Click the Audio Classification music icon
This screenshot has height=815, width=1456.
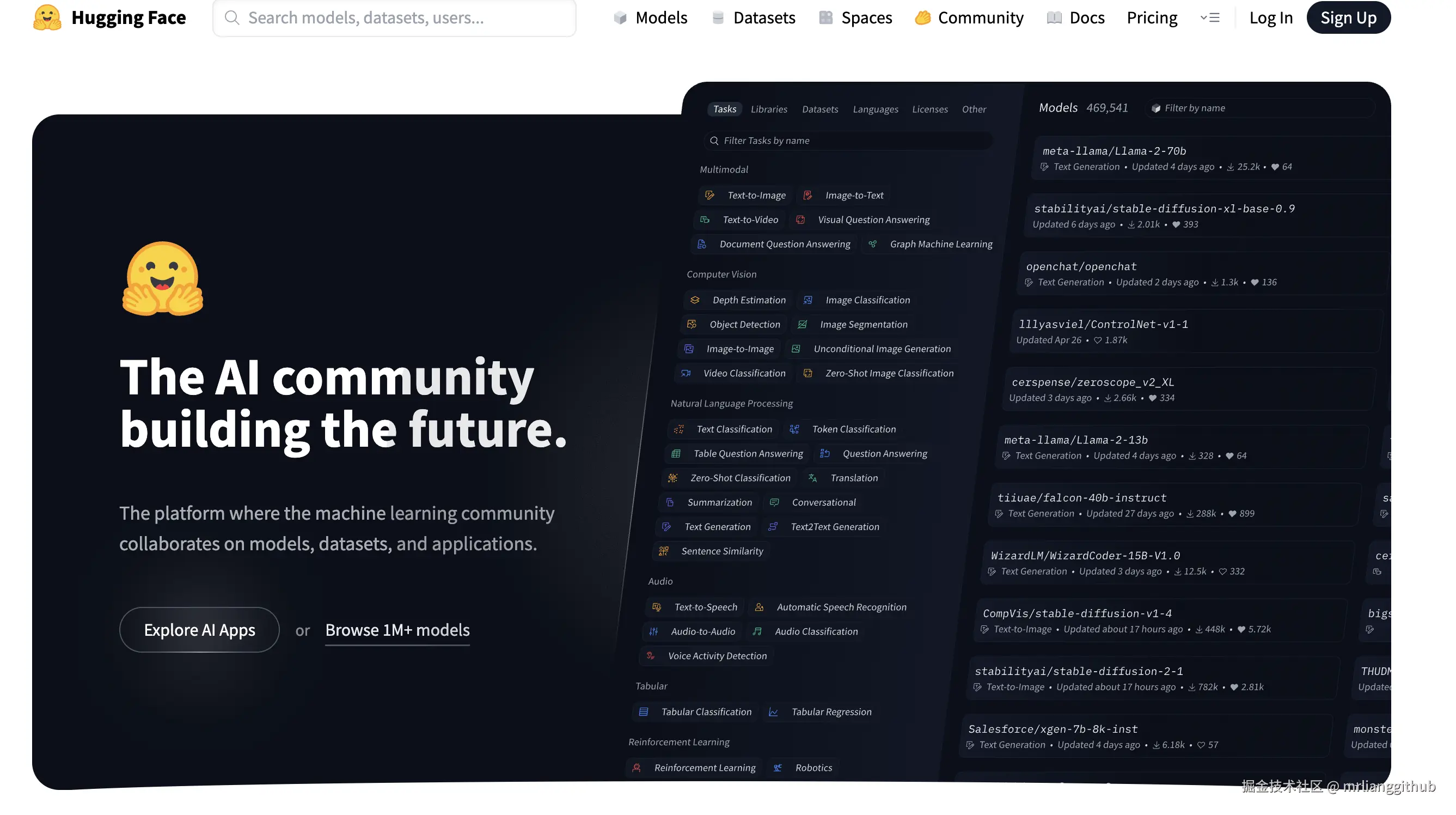point(757,631)
